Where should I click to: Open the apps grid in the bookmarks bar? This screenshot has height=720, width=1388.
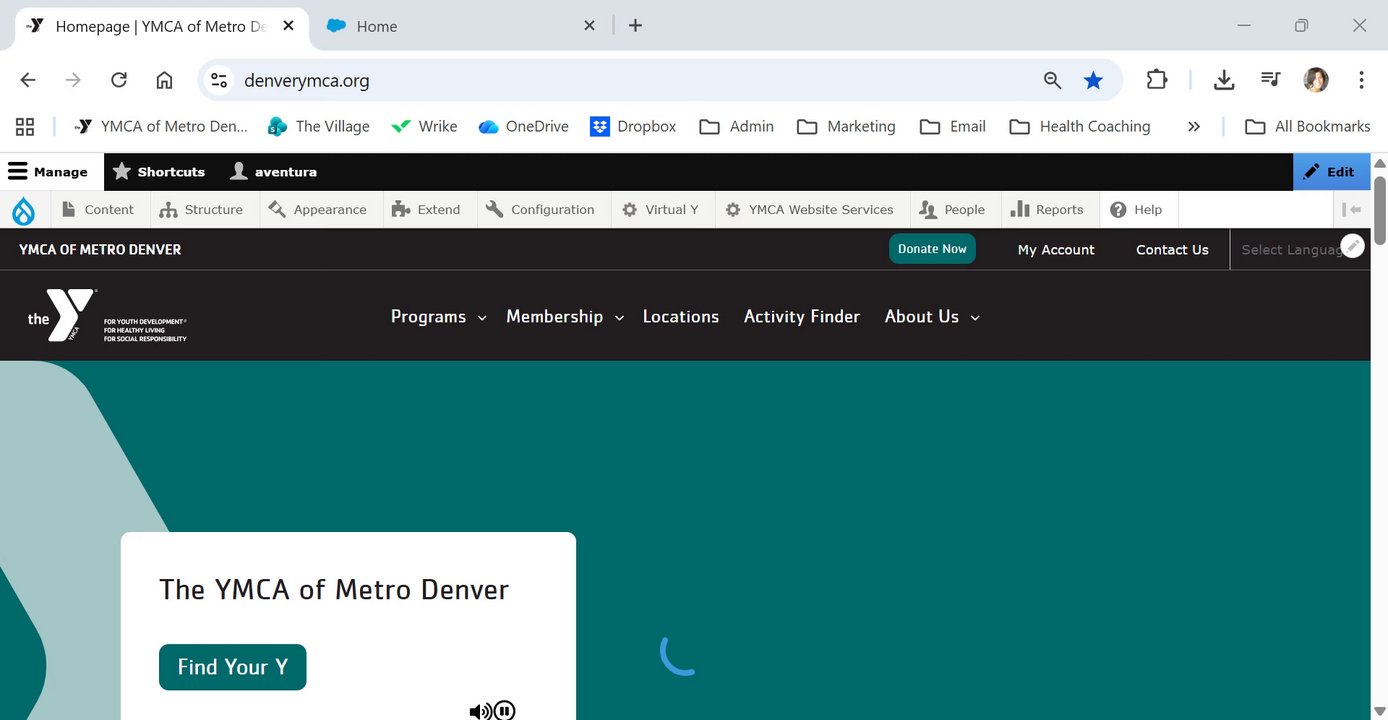point(25,126)
